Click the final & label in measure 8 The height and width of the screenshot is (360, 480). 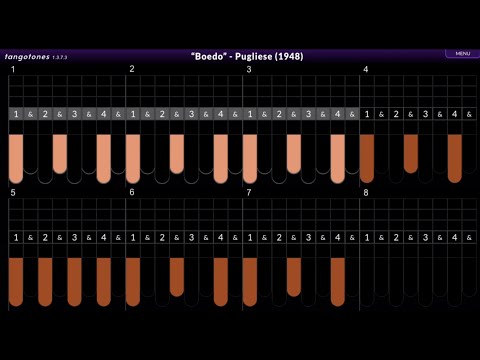point(469,238)
